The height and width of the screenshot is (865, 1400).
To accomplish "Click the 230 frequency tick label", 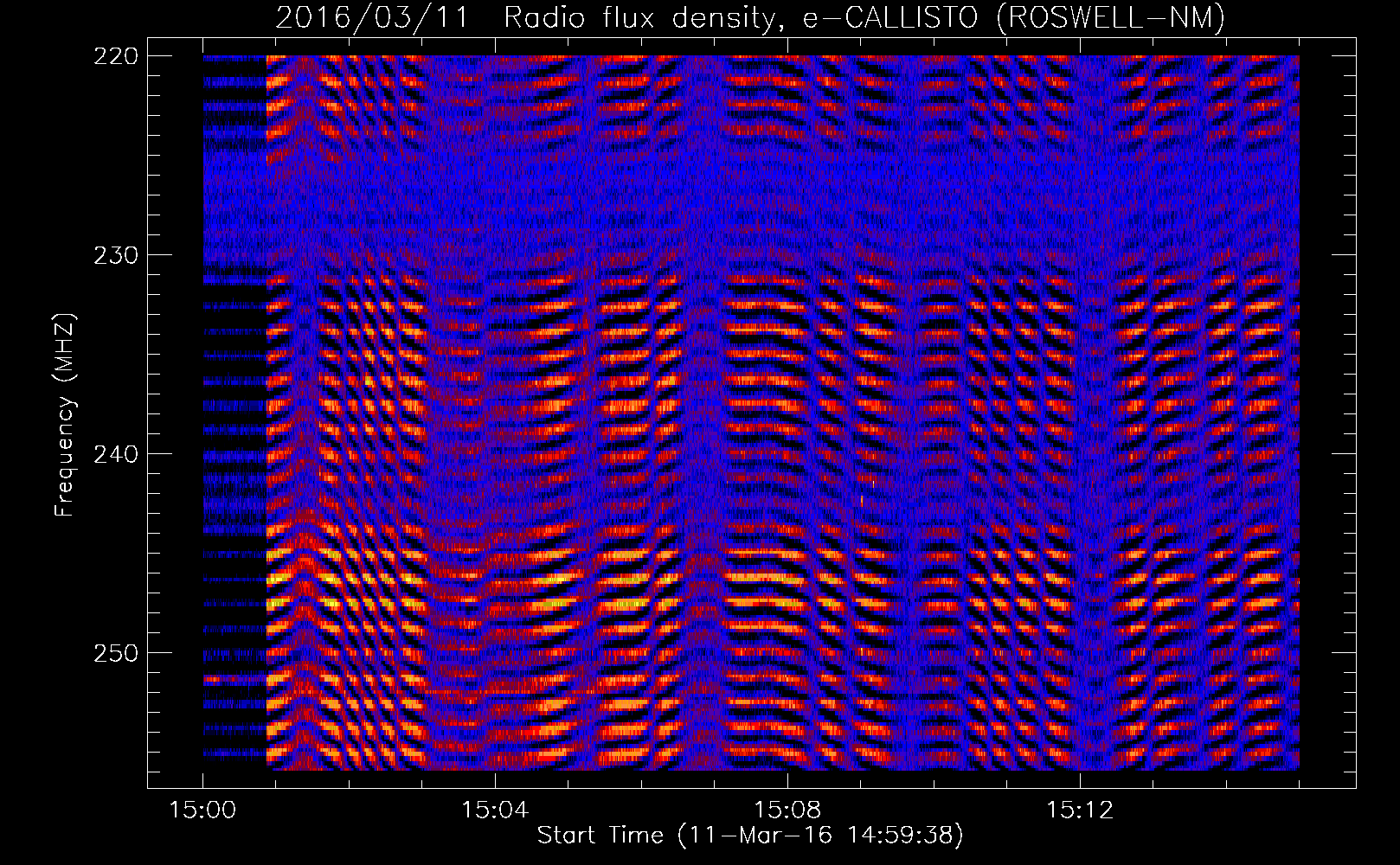I will pos(115,255).
